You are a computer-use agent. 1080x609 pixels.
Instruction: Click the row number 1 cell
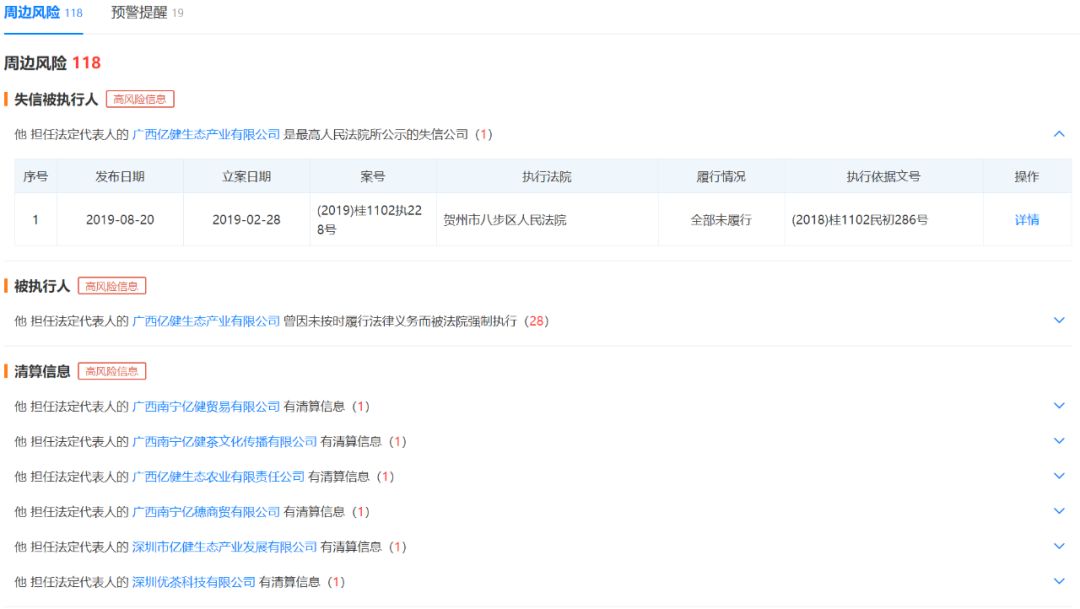[36, 220]
